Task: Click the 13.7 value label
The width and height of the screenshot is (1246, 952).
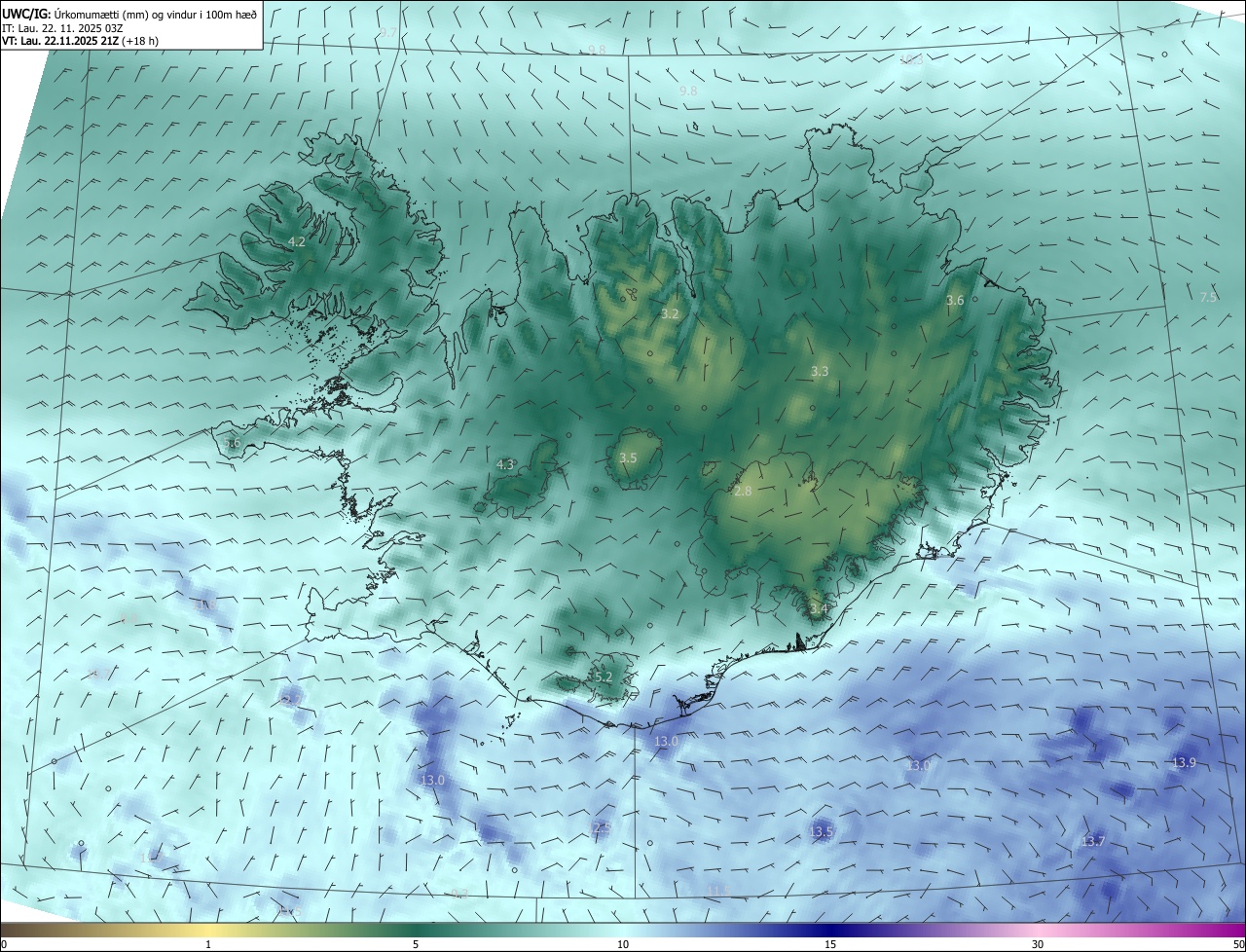Action: click(1093, 841)
